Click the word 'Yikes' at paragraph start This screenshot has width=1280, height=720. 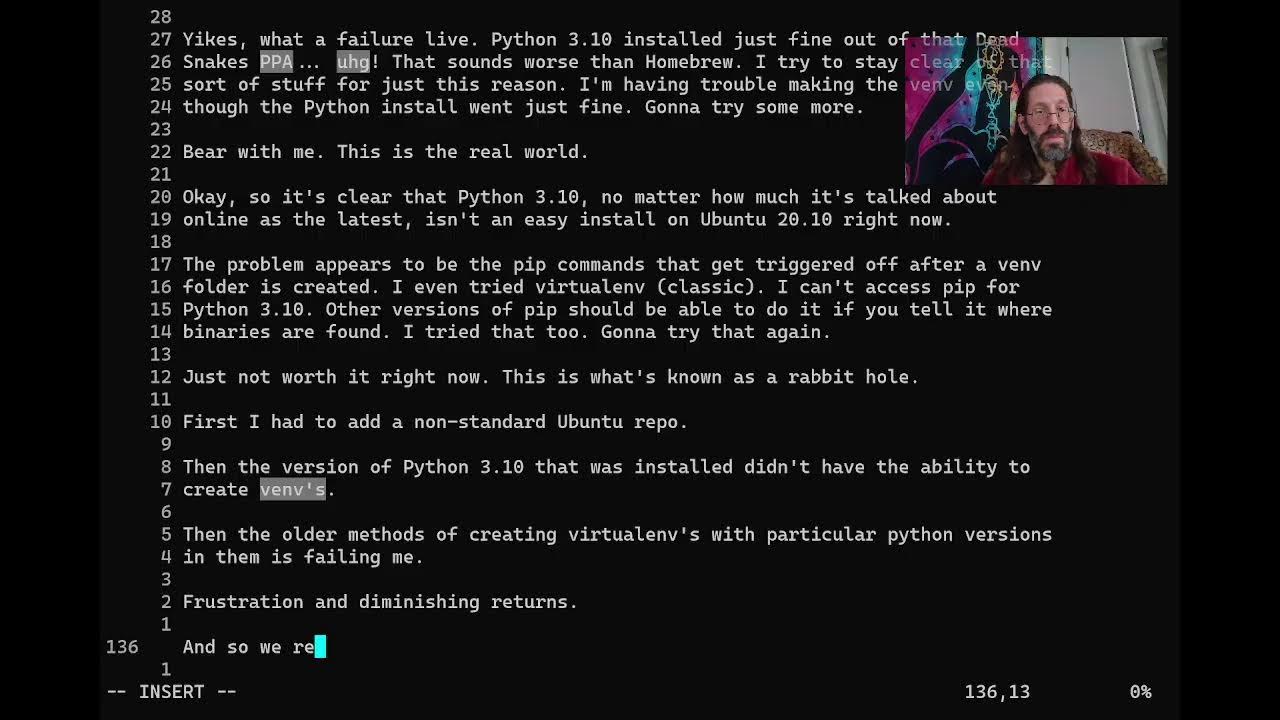210,40
